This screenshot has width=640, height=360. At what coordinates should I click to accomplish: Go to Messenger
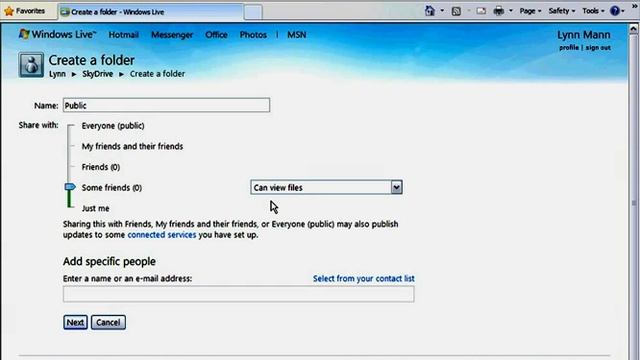point(172,35)
